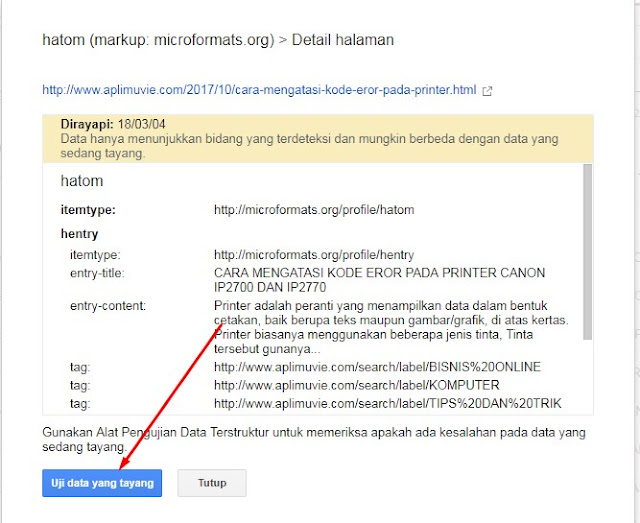Close dialog with Tutup button

coord(212,483)
